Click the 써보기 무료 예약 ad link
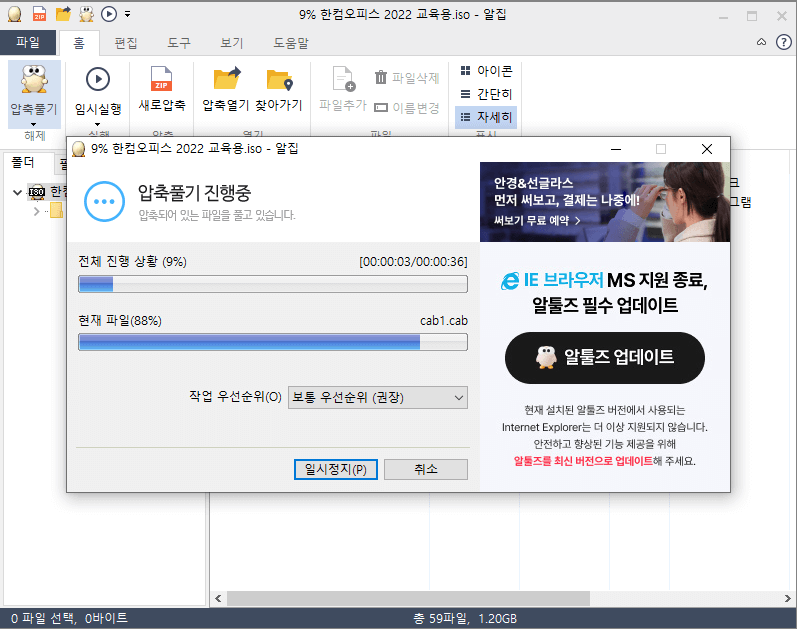797x629 pixels. tap(537, 221)
